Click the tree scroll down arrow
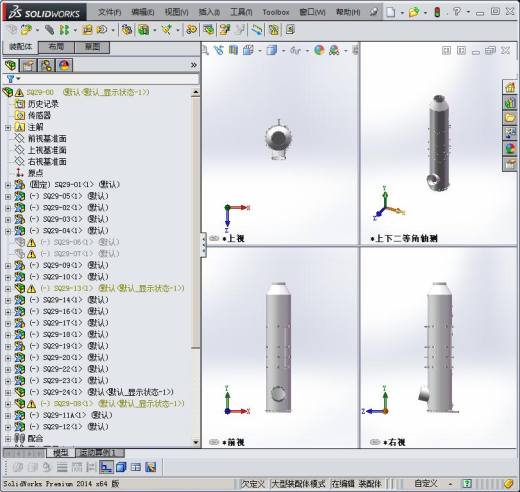 (x=196, y=442)
